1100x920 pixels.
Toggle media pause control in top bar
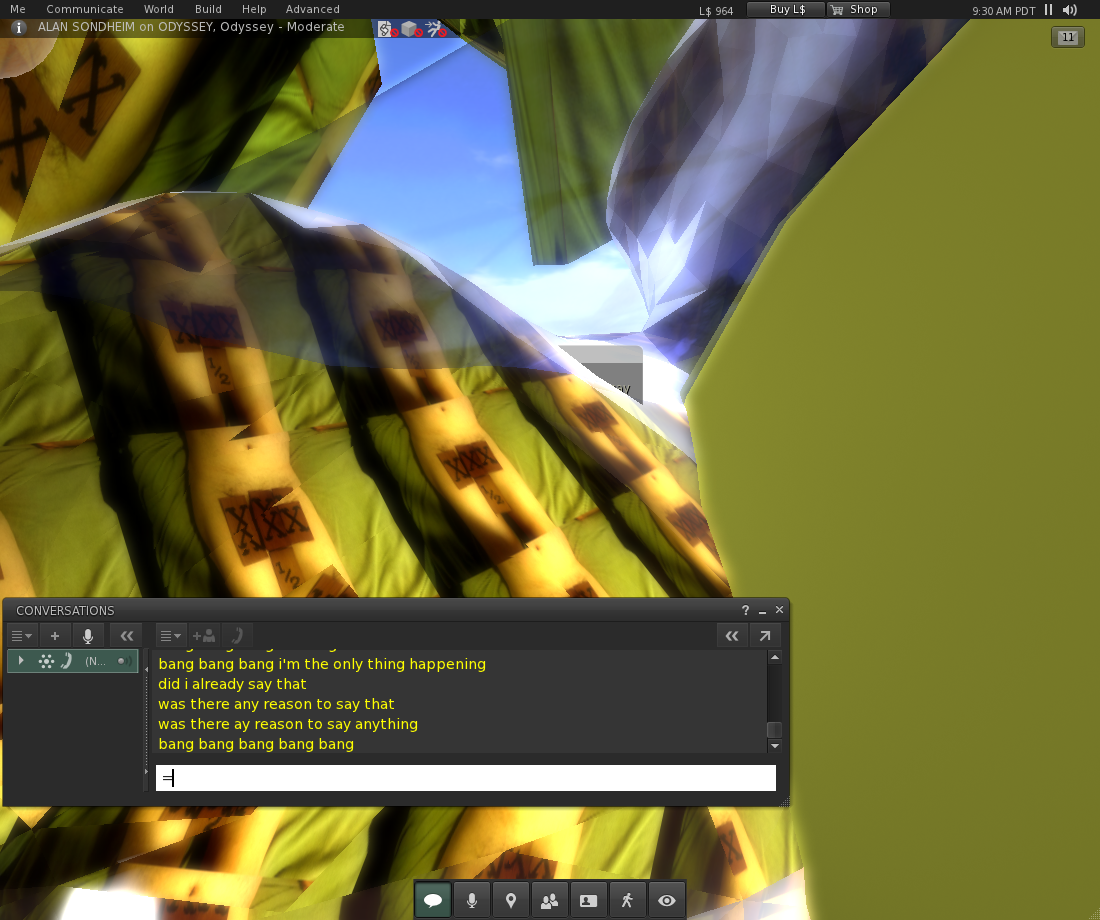(x=1048, y=10)
